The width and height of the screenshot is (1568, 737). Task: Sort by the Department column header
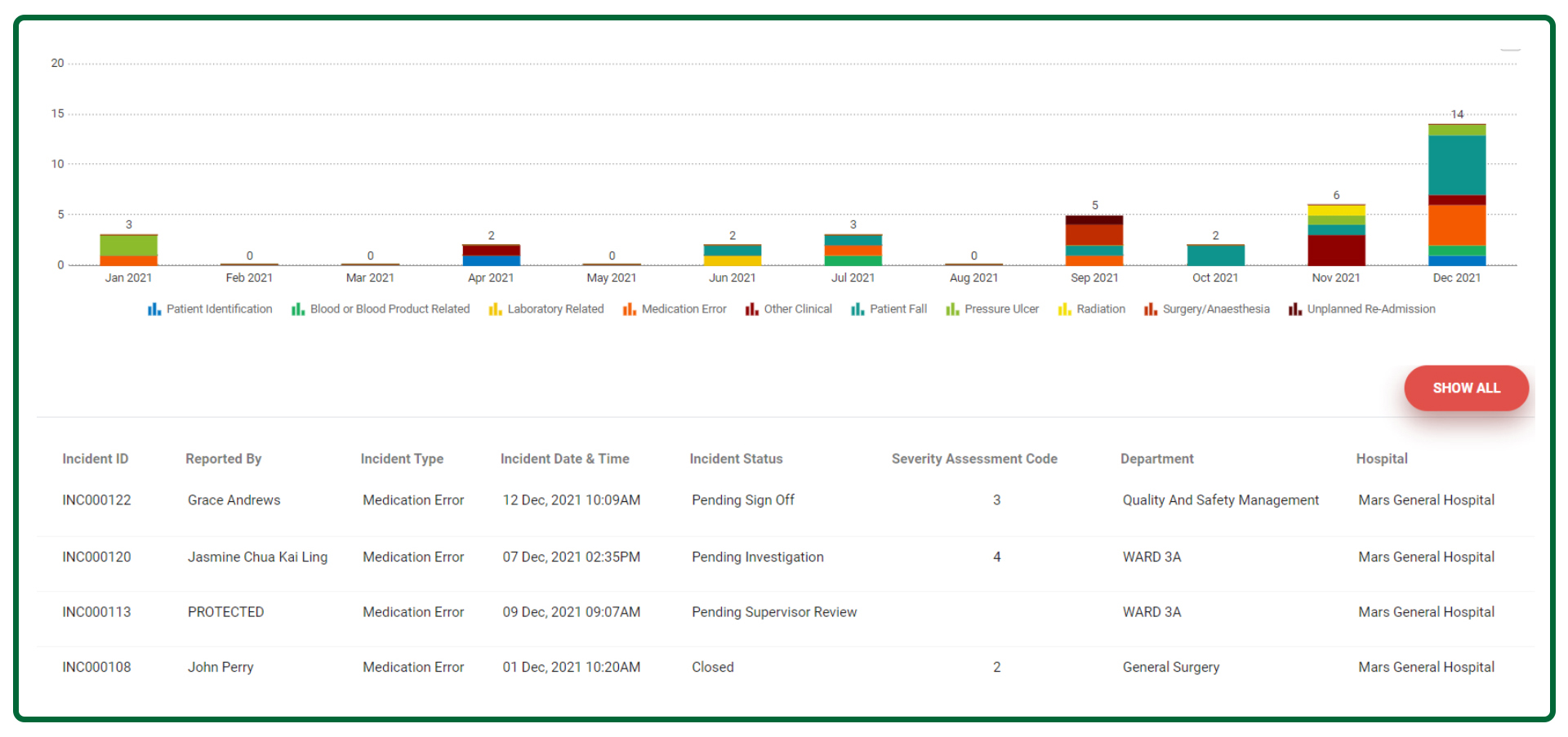pos(1157,459)
